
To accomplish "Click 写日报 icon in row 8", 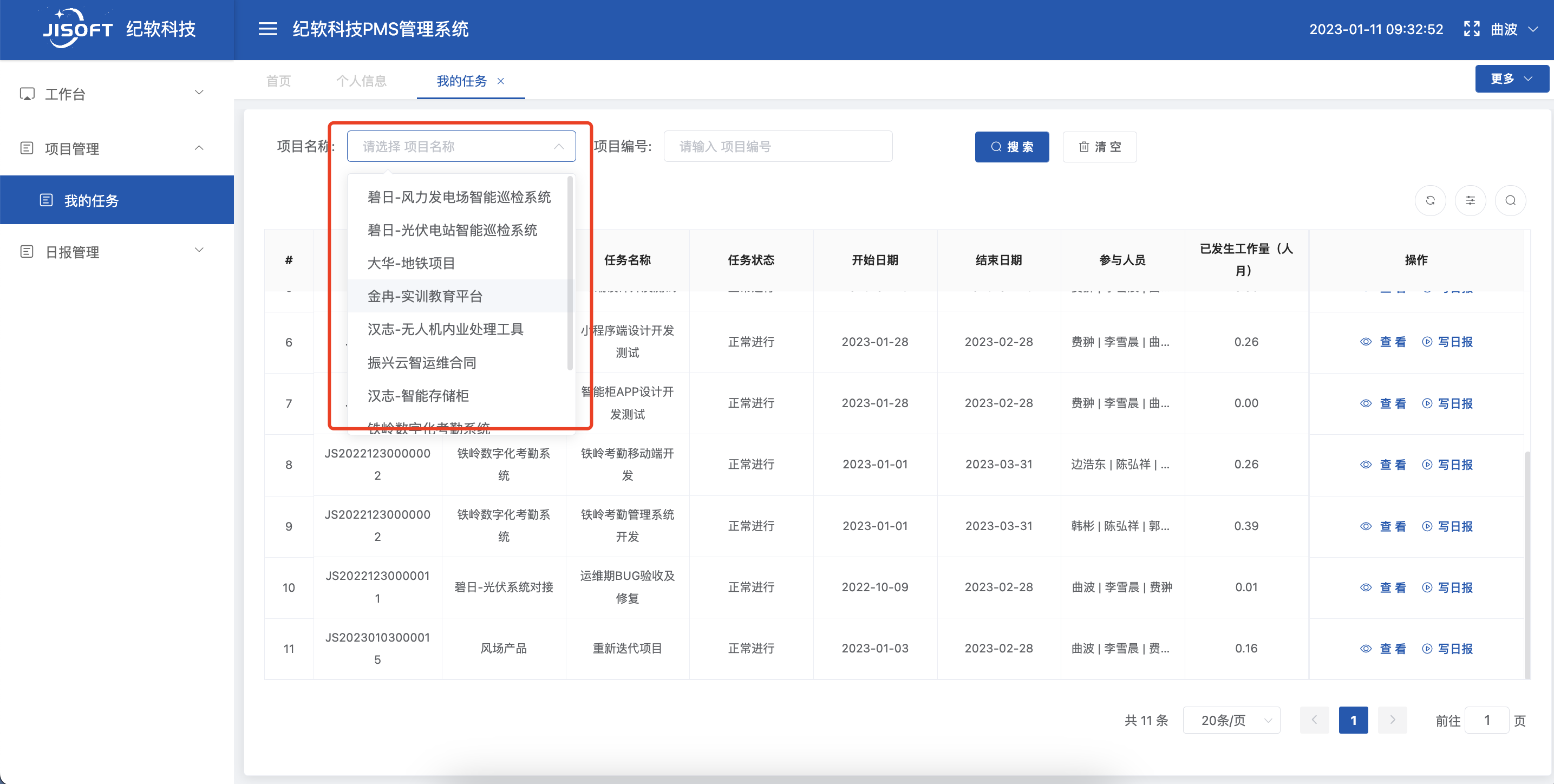I will click(x=1427, y=465).
